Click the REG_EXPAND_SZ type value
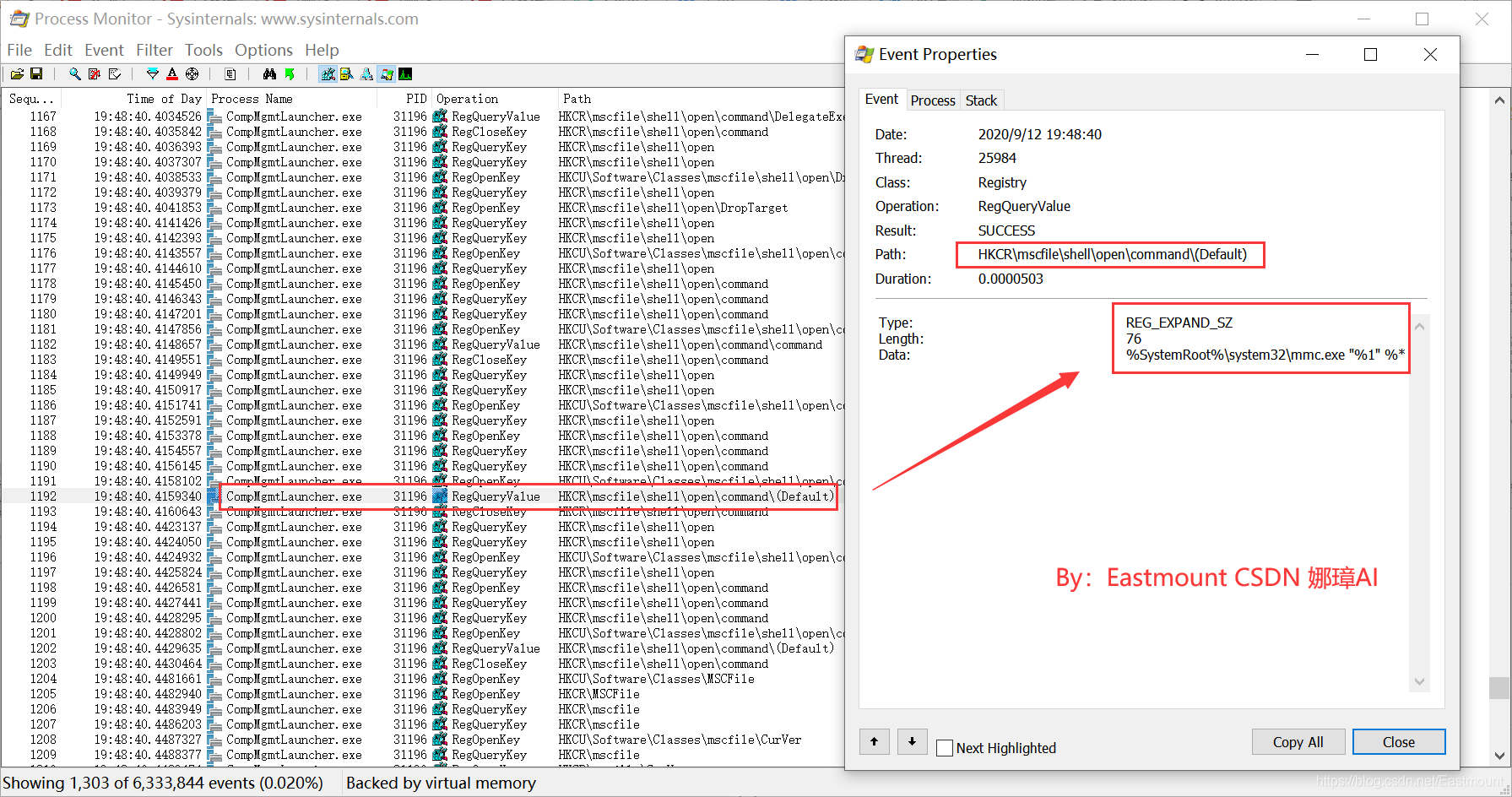Screen dimensions: 1512x797 click(1179, 323)
